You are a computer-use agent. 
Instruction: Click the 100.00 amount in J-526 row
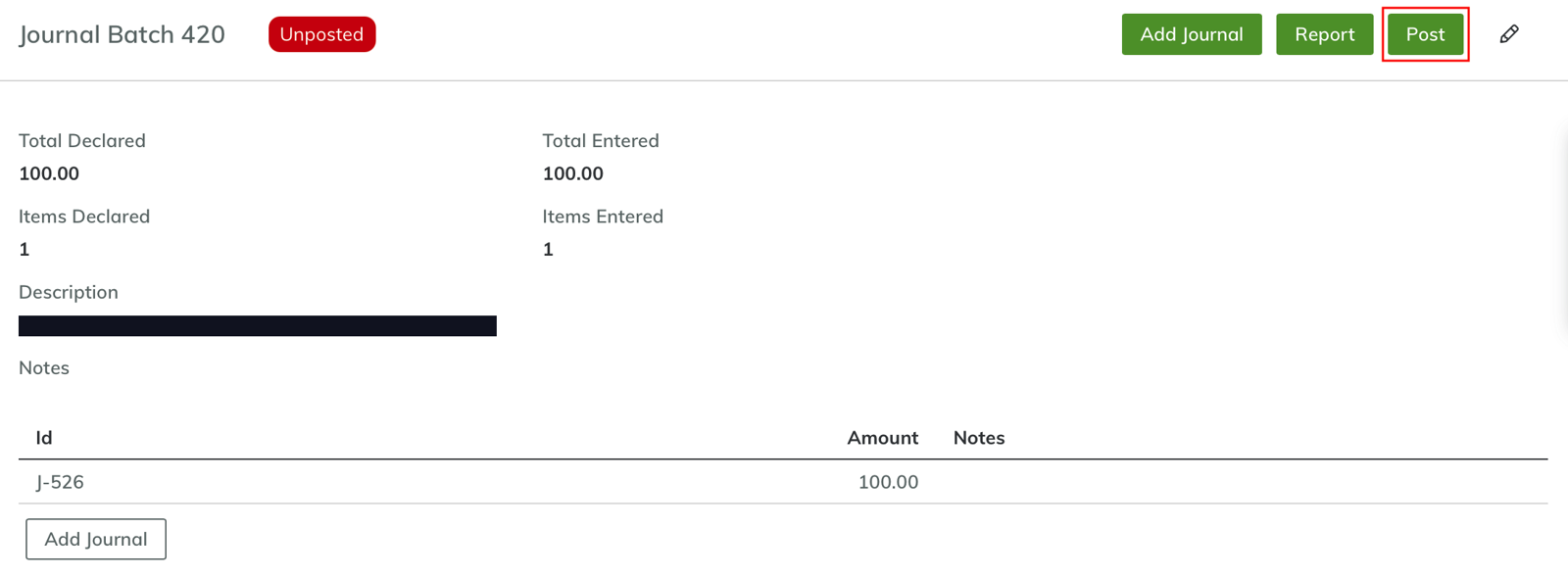coord(888,482)
